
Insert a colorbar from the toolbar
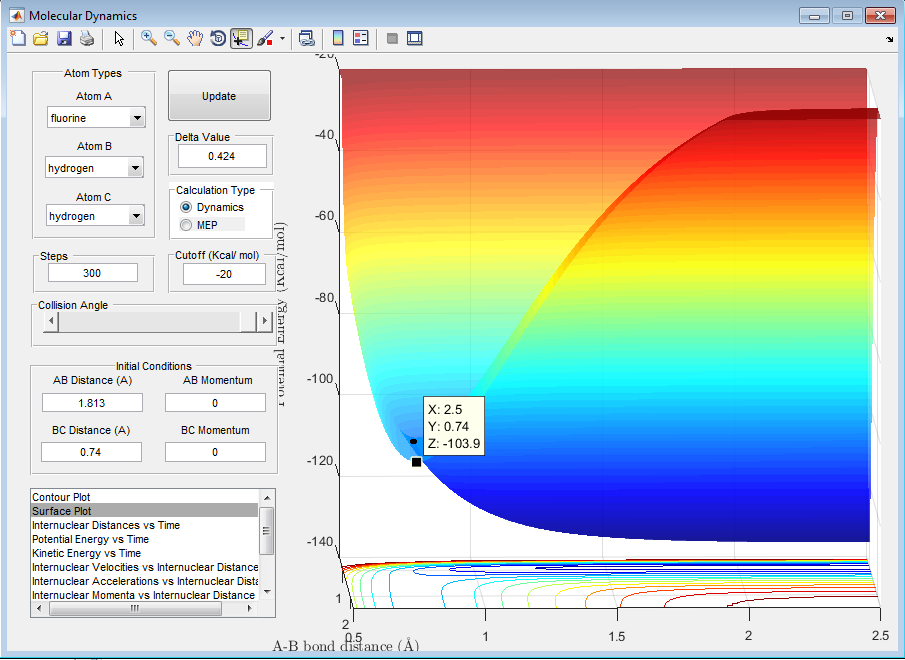pos(338,38)
